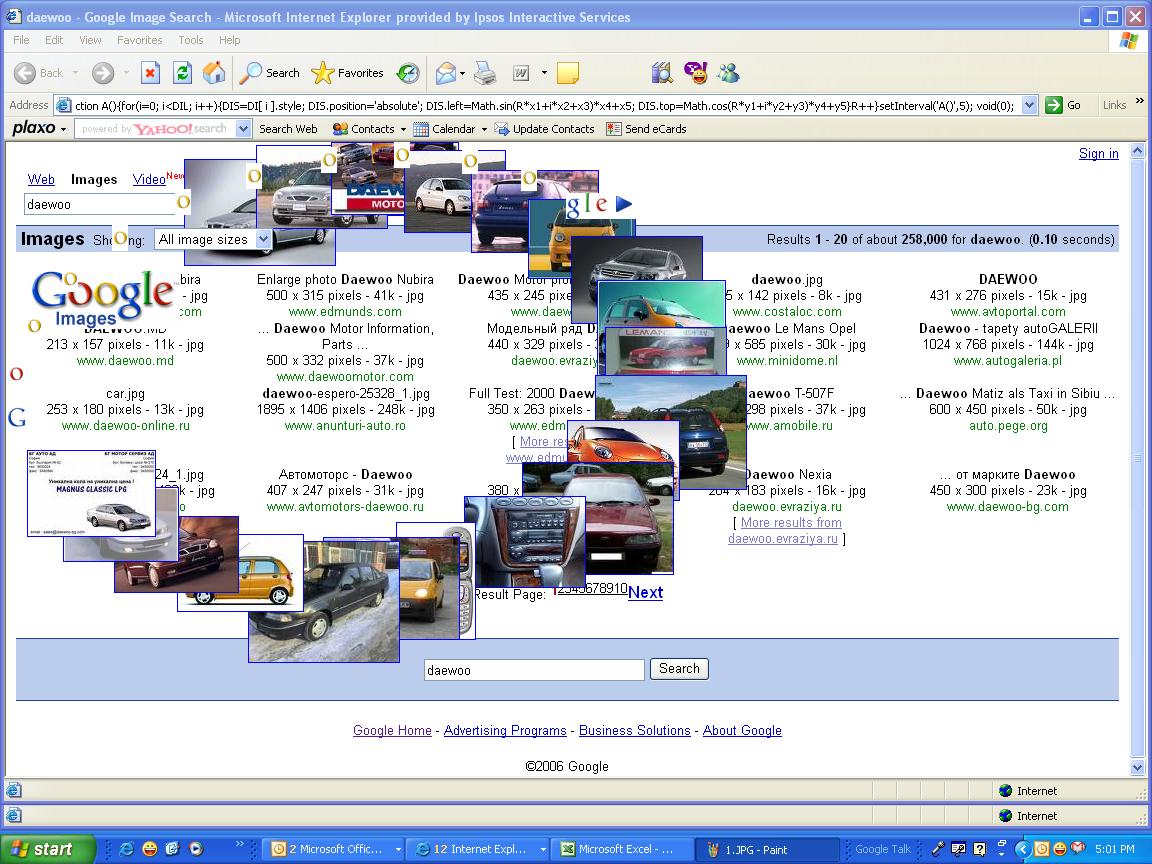Open the Google Home link
Viewport: 1152px width, 864px height.
(x=392, y=730)
